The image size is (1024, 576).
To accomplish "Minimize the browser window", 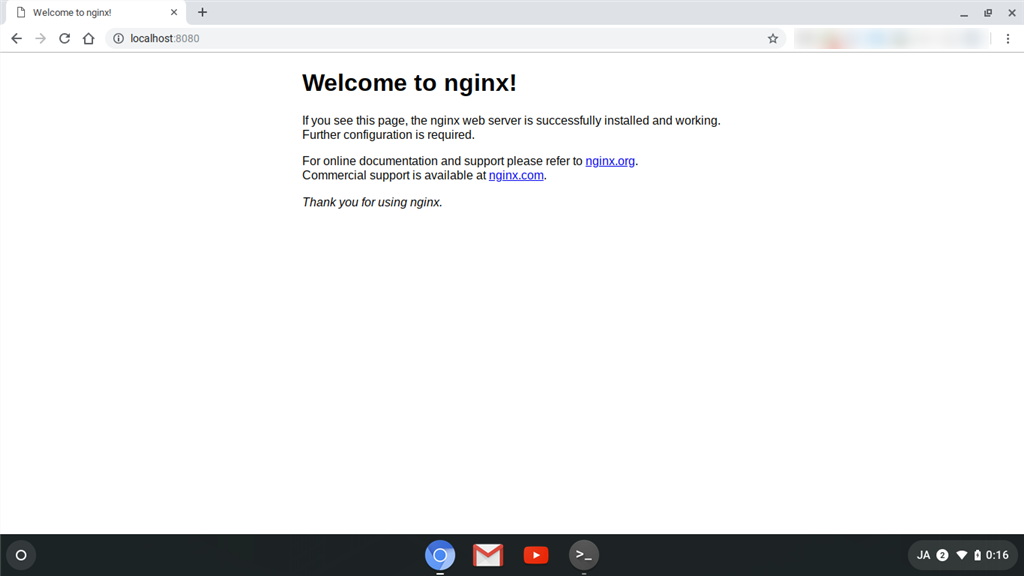I will [x=964, y=12].
